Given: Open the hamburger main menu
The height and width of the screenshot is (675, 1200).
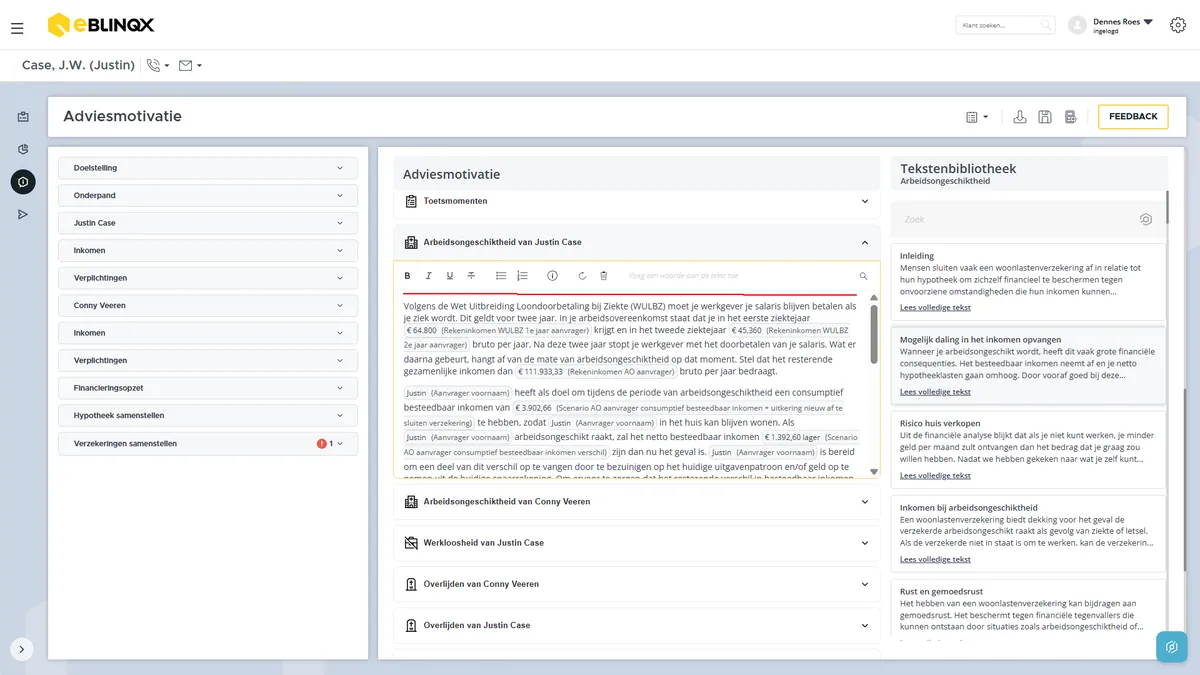Looking at the screenshot, I should pos(17,28).
